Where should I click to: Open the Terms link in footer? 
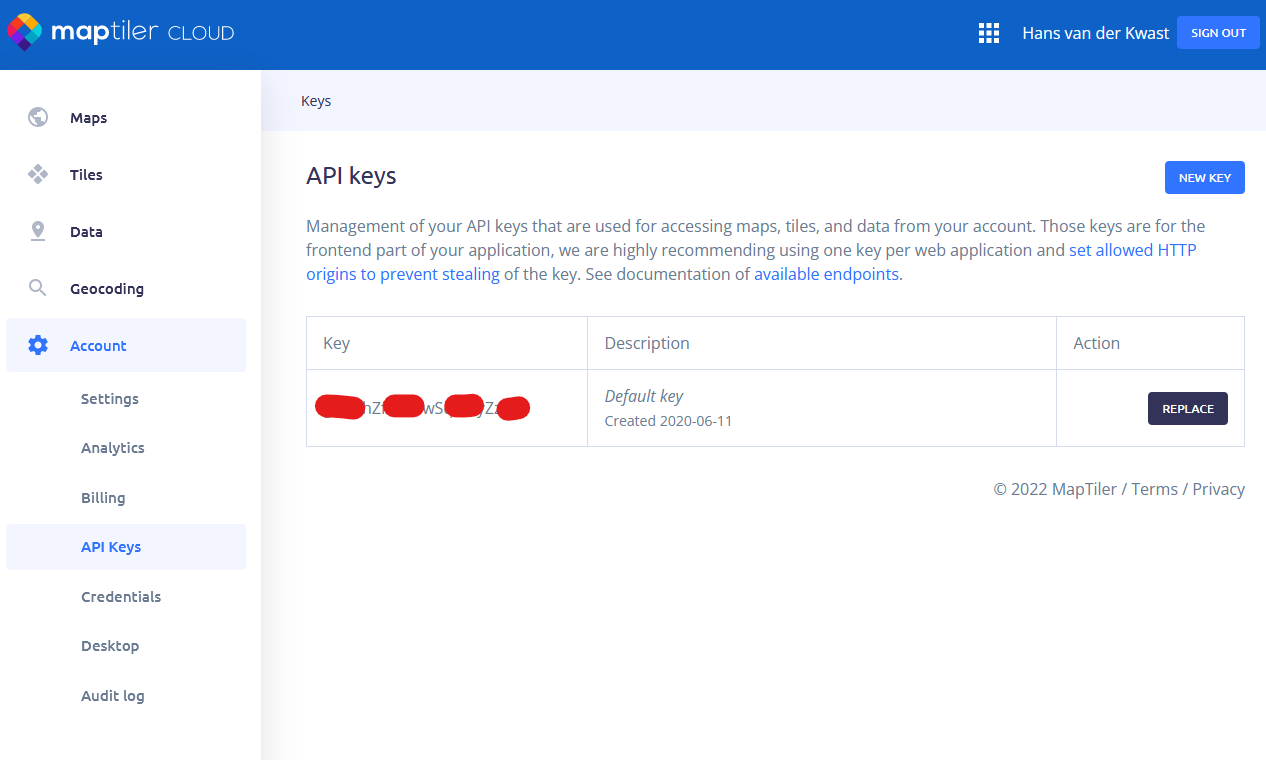[x=1155, y=489]
